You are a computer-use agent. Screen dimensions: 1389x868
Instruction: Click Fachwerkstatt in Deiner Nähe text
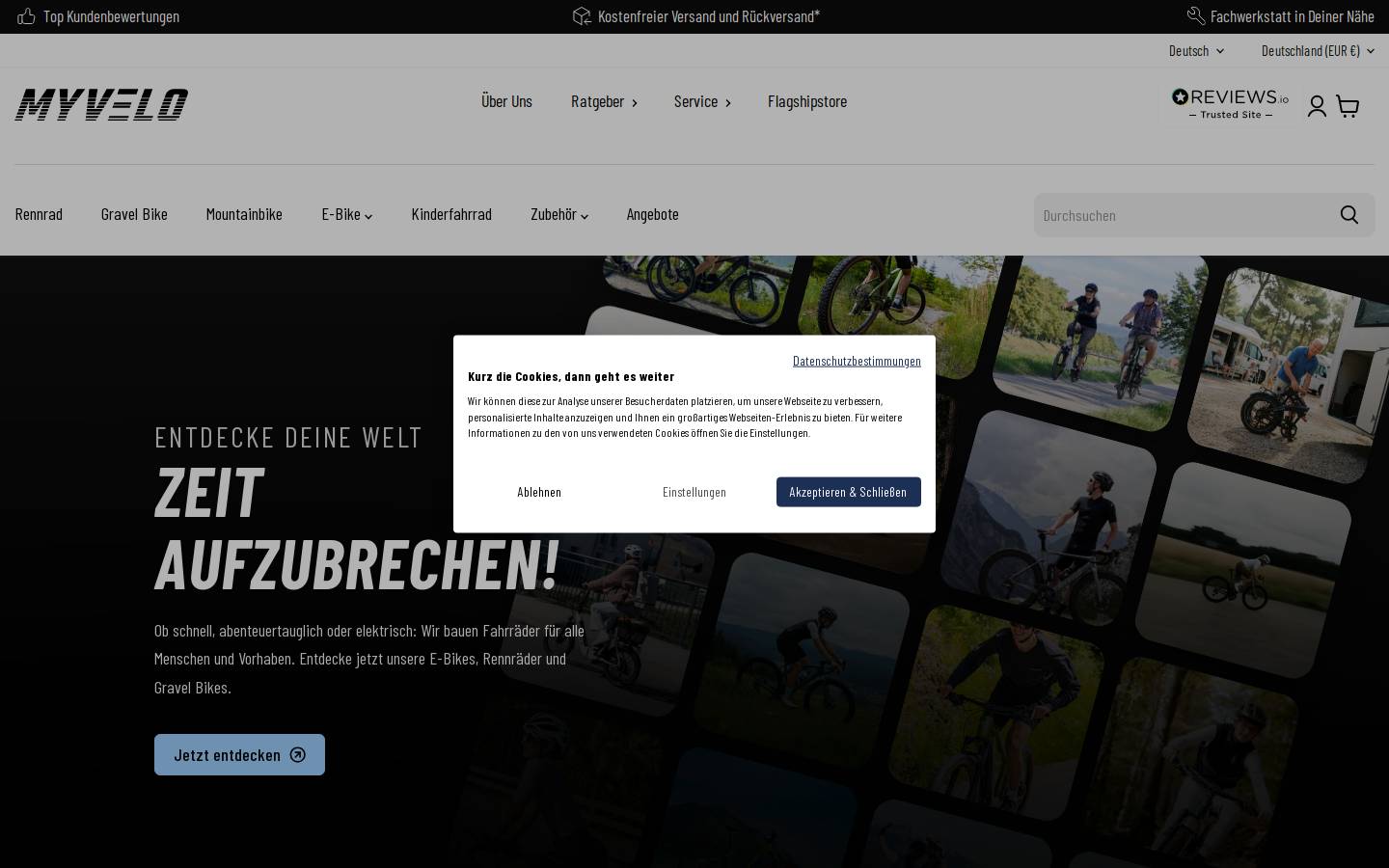tap(1293, 16)
